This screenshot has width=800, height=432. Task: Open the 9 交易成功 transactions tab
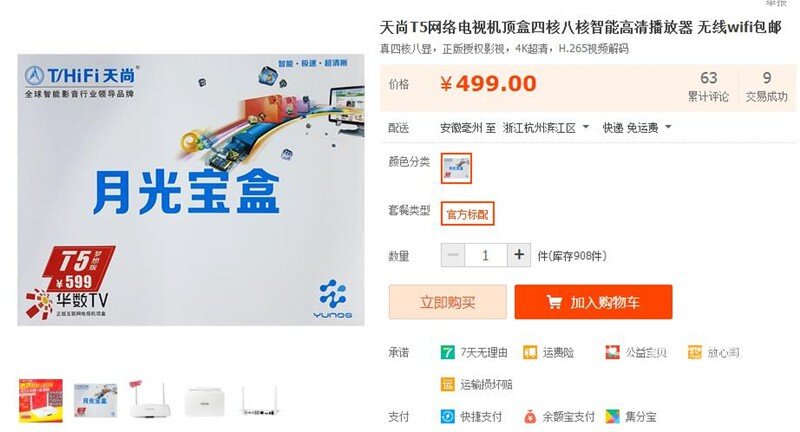pyautogui.click(x=766, y=87)
